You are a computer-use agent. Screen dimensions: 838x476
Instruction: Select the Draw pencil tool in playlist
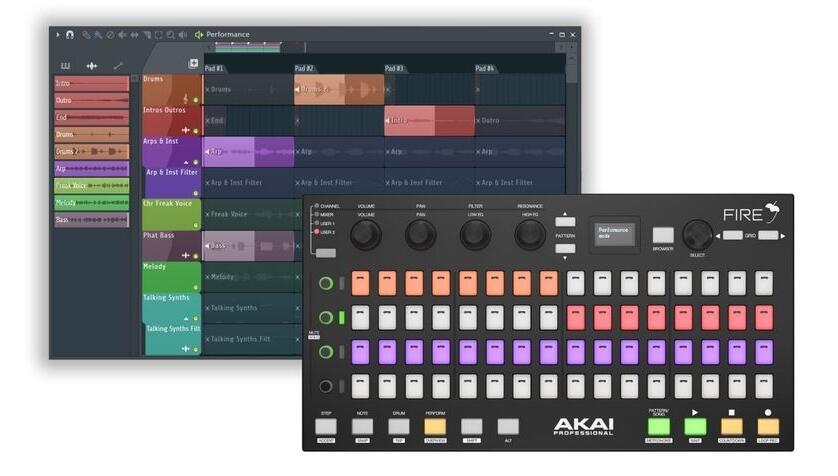pyautogui.click(x=86, y=35)
